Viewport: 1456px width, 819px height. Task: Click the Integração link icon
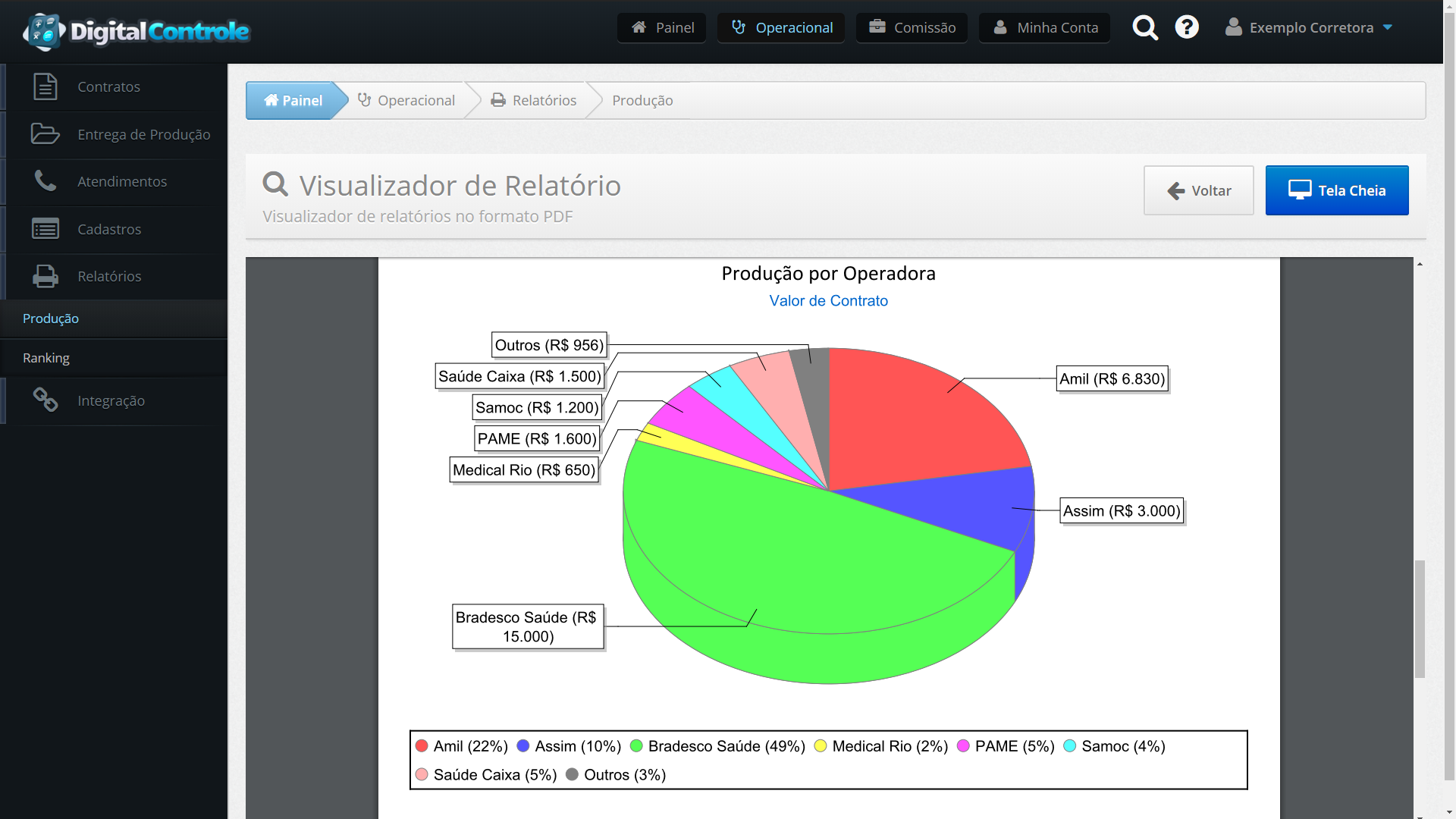coord(45,400)
